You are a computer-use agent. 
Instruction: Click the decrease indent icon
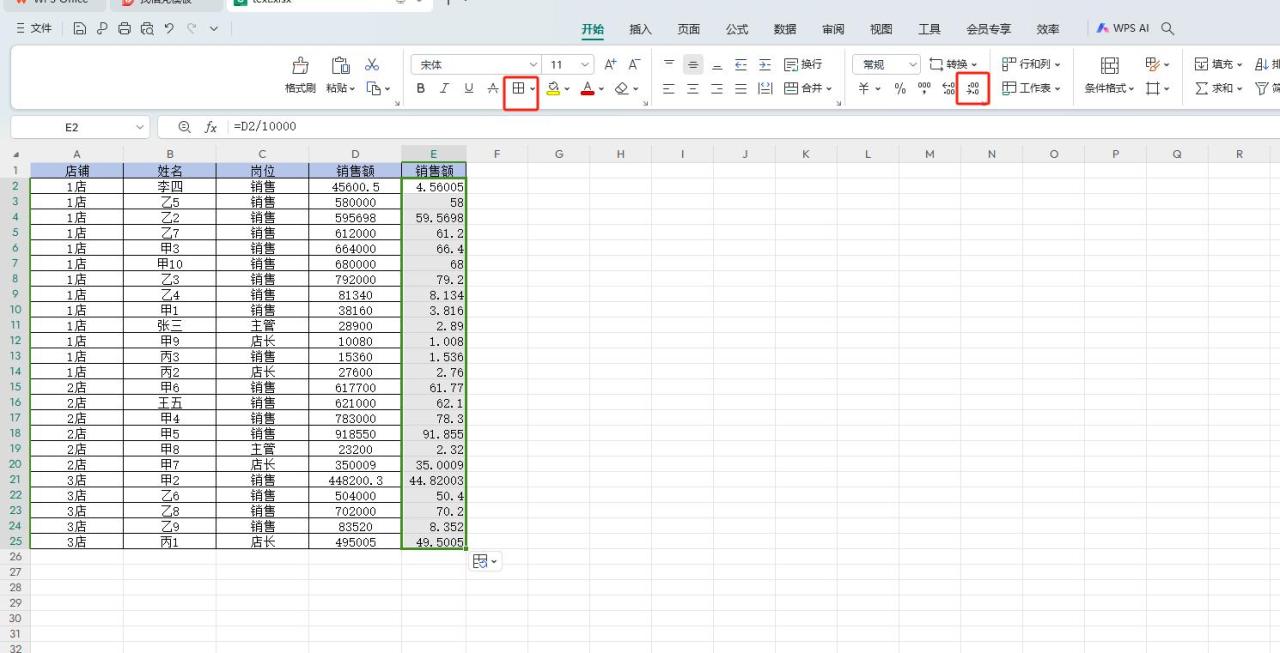point(741,64)
